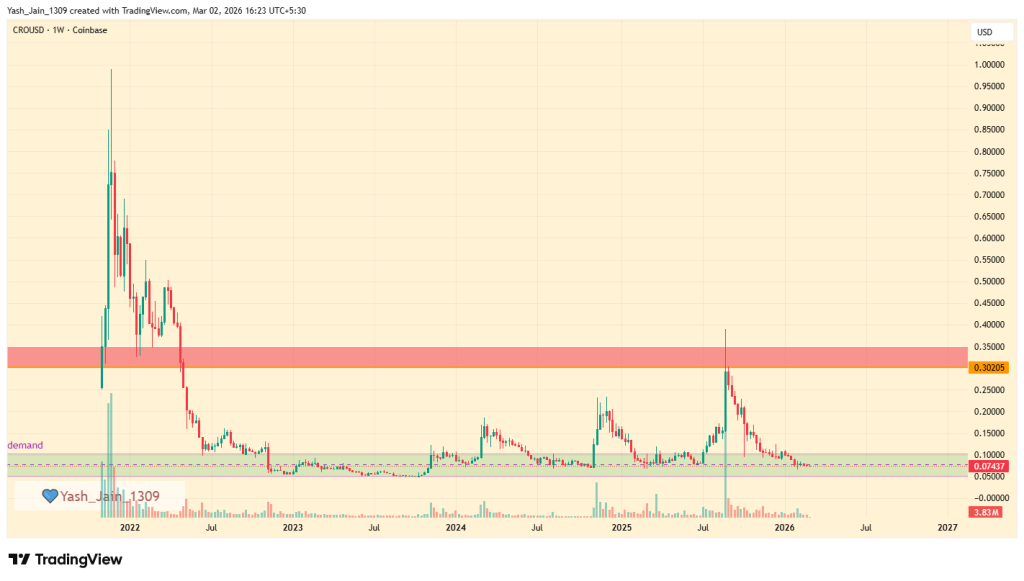This screenshot has height=581, width=1024.
Task: Click the red 0.07437 price label
Action: pos(990,465)
